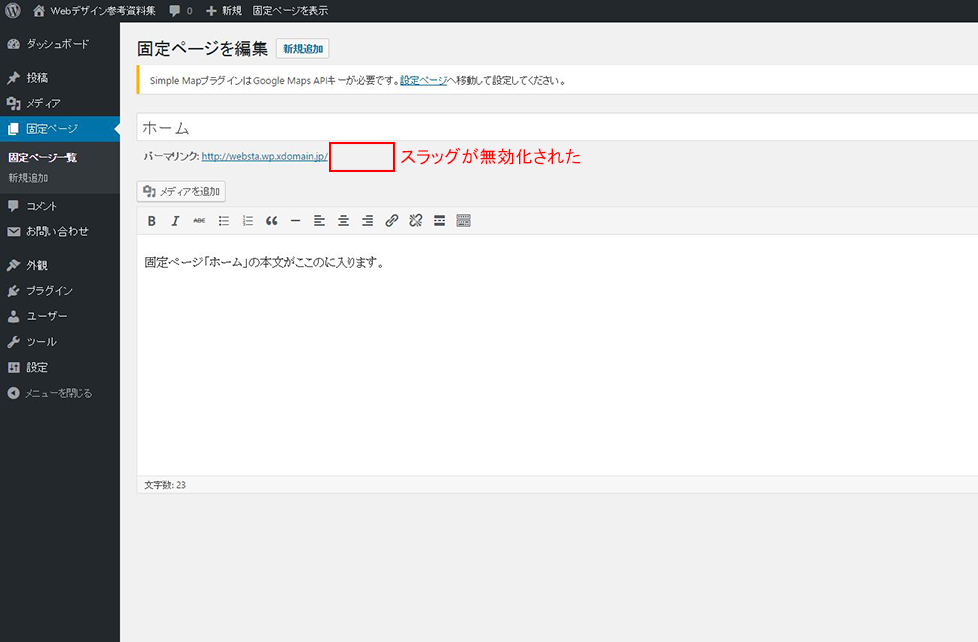Click the 新規追加 button beside the page heading
This screenshot has width=978, height=642.
pos(302,49)
